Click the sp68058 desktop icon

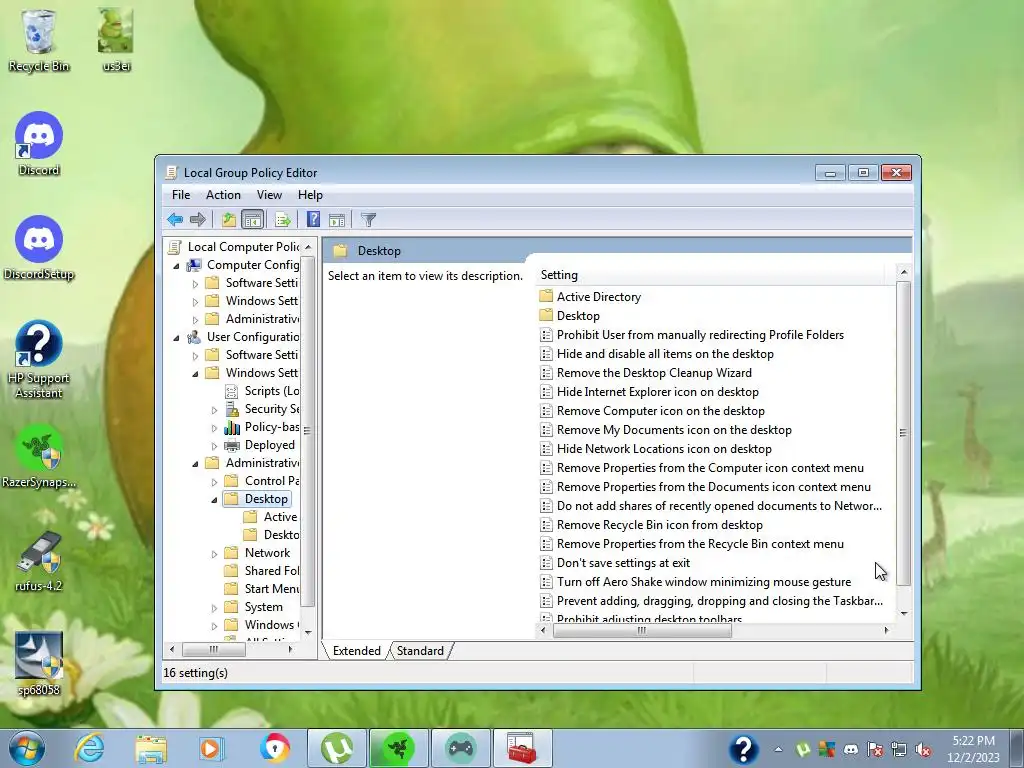pos(39,664)
